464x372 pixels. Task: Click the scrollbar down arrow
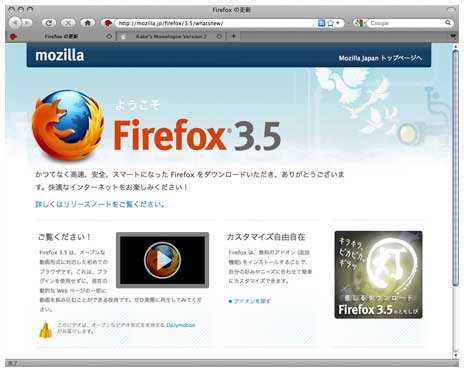(x=455, y=355)
